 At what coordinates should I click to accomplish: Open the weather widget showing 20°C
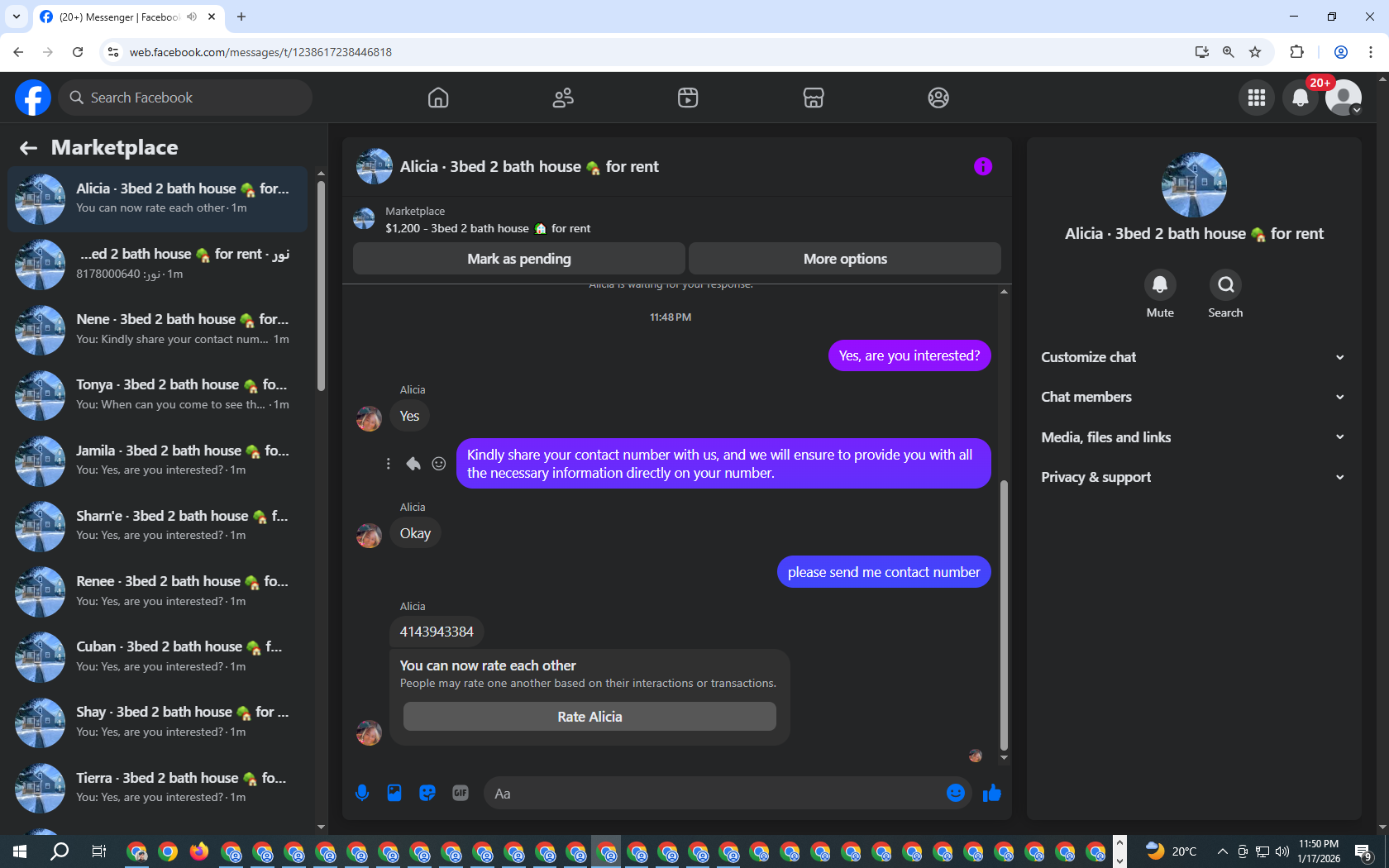tap(1171, 851)
